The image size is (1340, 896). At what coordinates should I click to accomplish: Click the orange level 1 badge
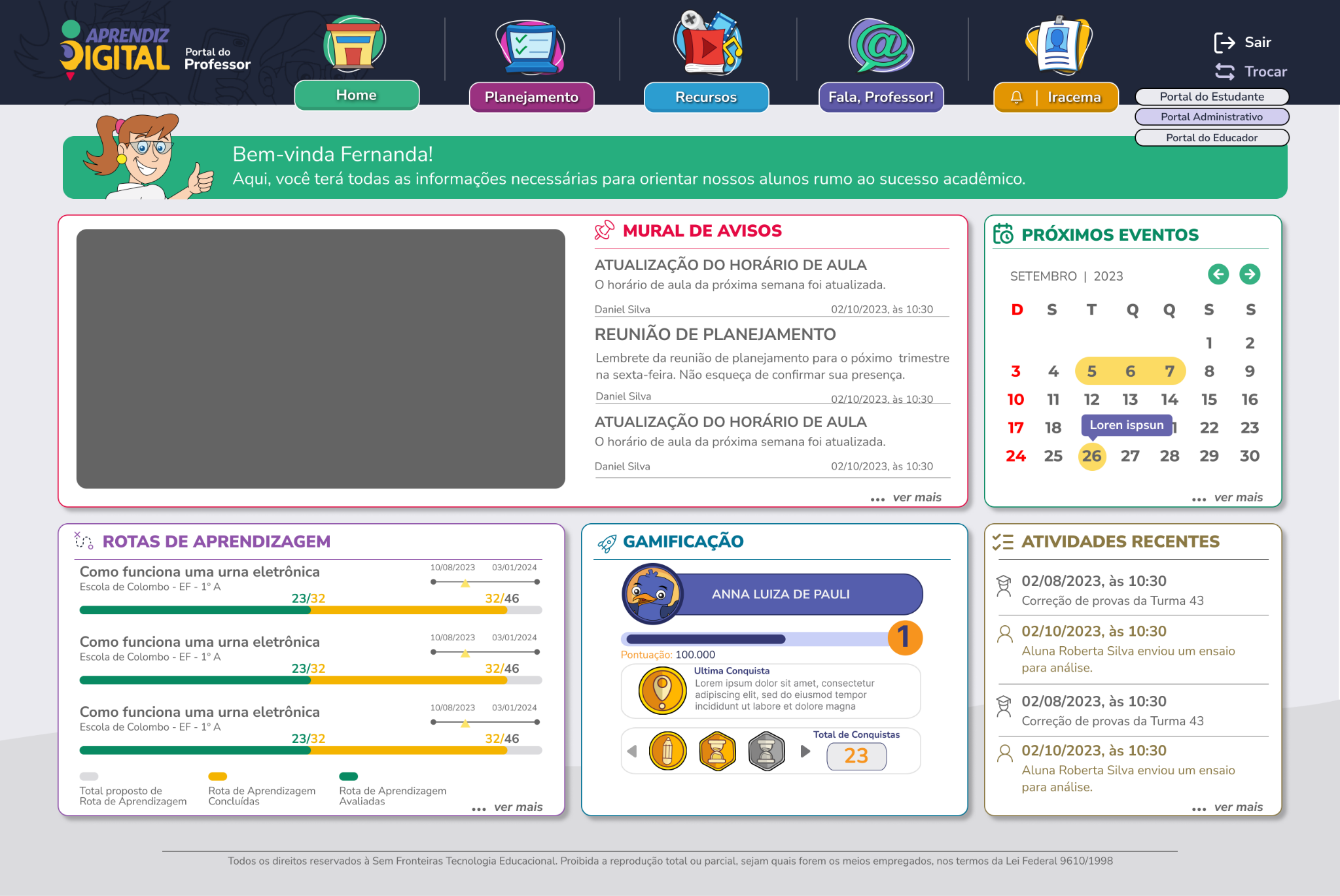pos(905,637)
